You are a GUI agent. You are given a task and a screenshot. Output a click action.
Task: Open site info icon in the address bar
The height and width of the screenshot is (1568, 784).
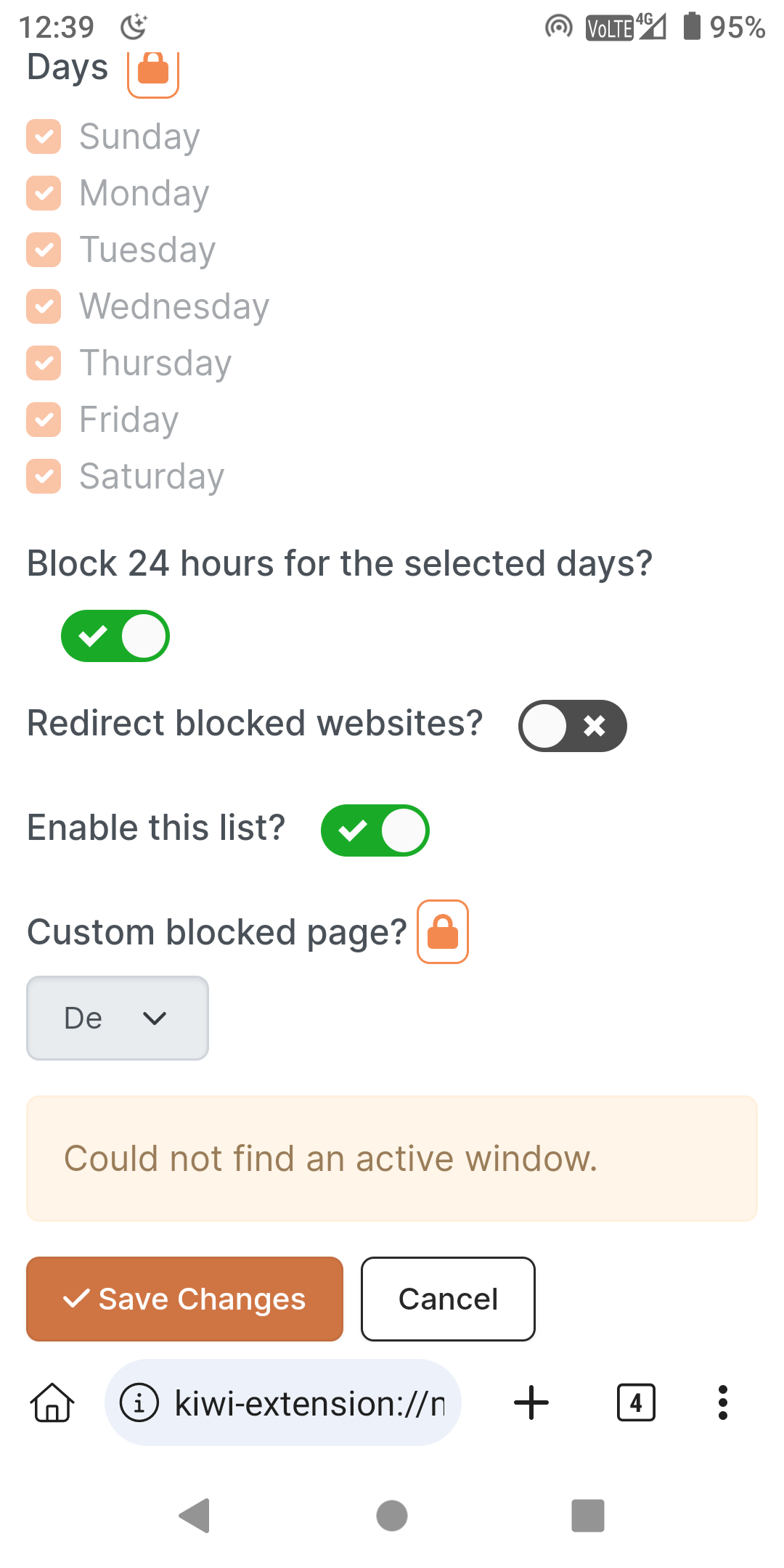click(140, 1402)
